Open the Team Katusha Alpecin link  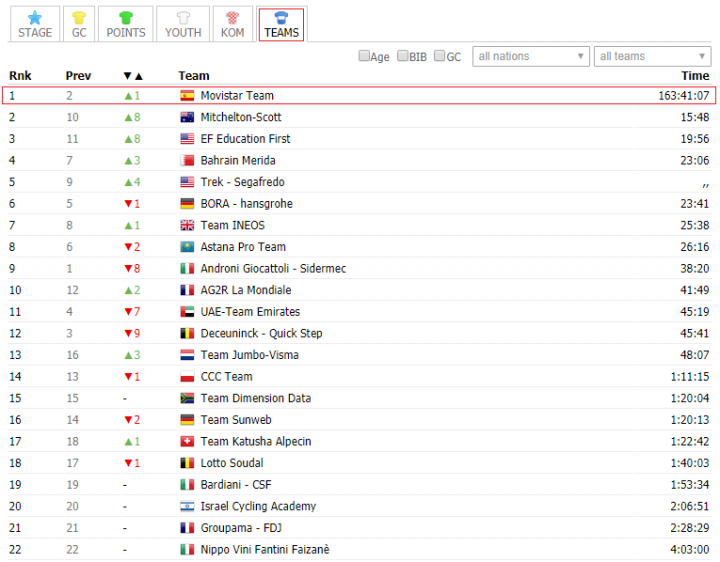(x=256, y=441)
